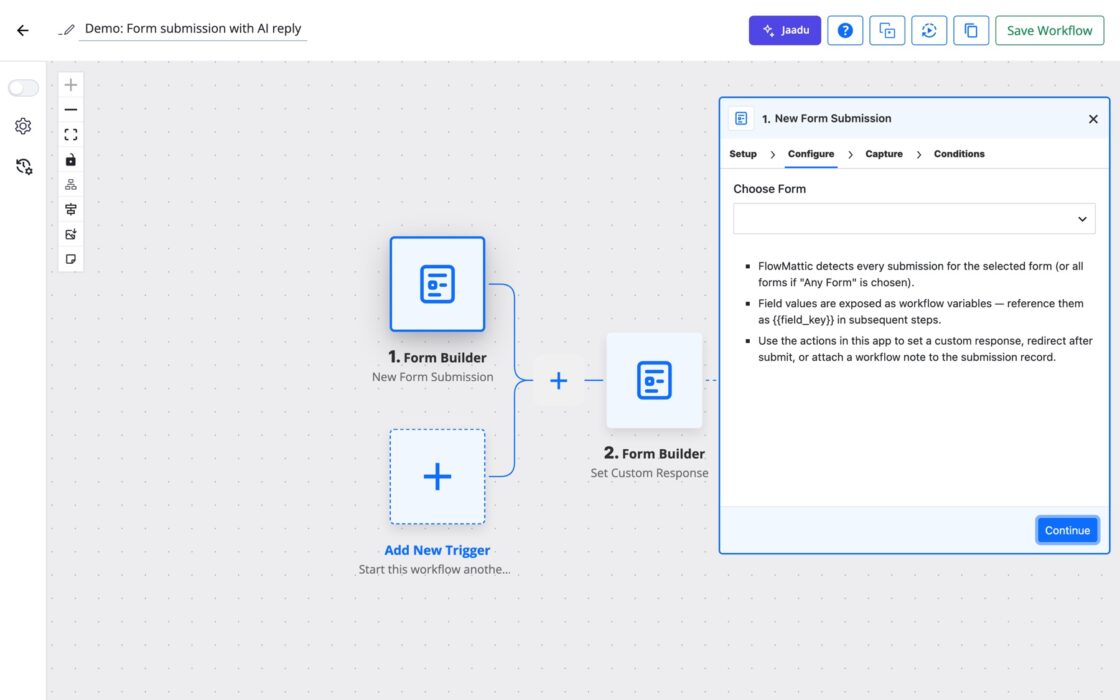Click the Continue button
Viewport: 1120px width, 700px height.
click(x=1067, y=530)
